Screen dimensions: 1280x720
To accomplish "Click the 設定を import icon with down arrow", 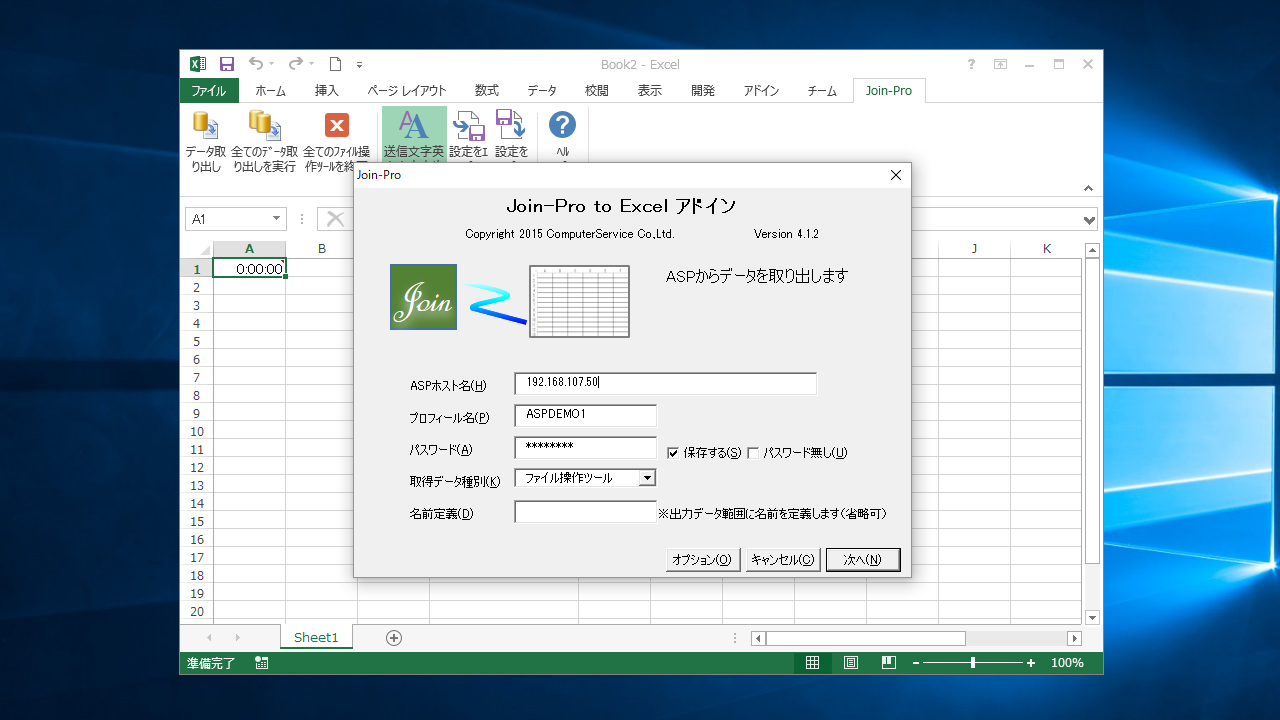I will tap(511, 124).
